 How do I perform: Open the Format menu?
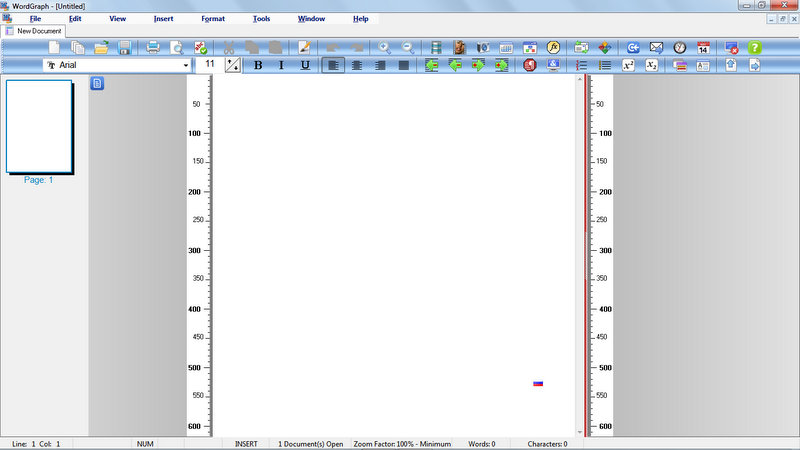(x=213, y=18)
